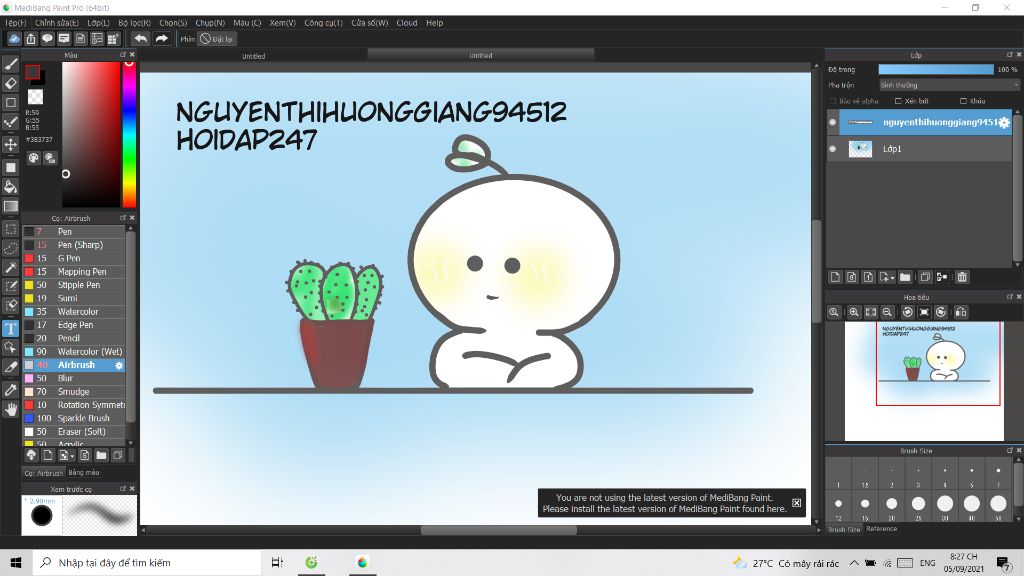Select the Lasso selection tool
The height and width of the screenshot is (576, 1024).
click(10, 248)
